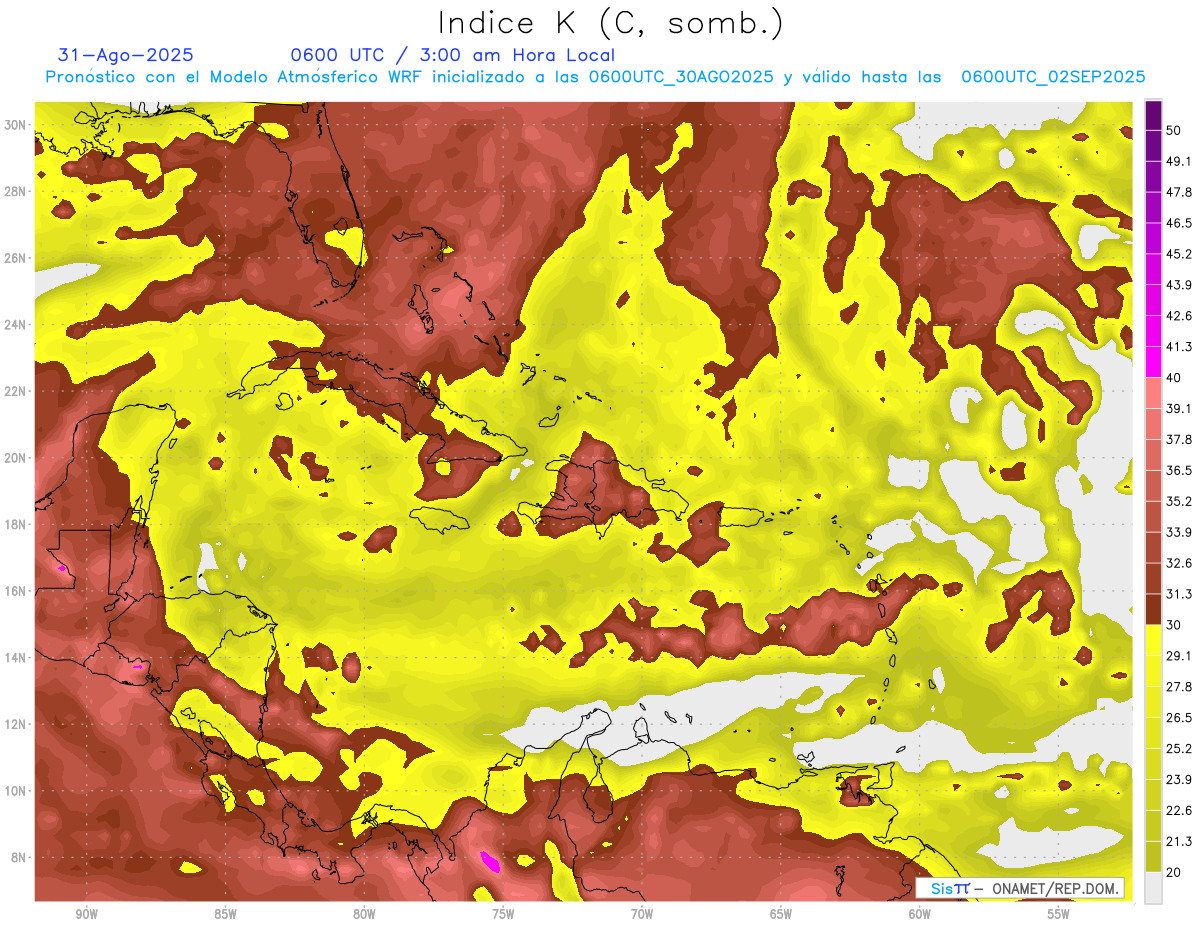Click the legend value '23.9'
The height and width of the screenshot is (927, 1200).
[x=1179, y=780]
